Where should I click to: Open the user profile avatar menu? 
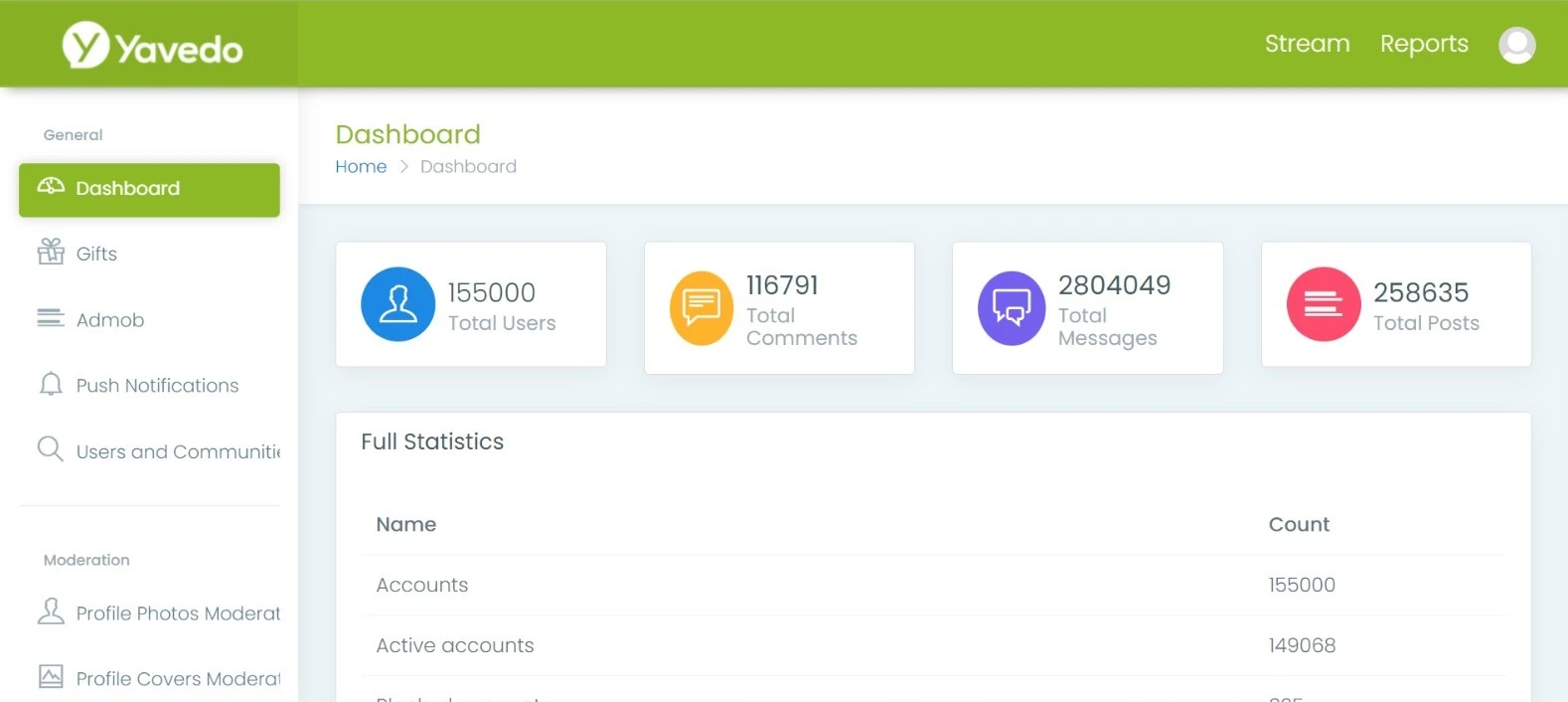click(x=1516, y=45)
